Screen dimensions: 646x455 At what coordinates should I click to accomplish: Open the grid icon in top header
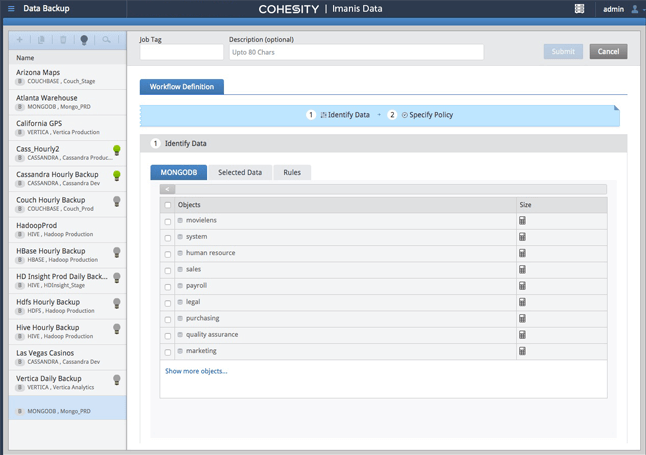click(x=579, y=9)
